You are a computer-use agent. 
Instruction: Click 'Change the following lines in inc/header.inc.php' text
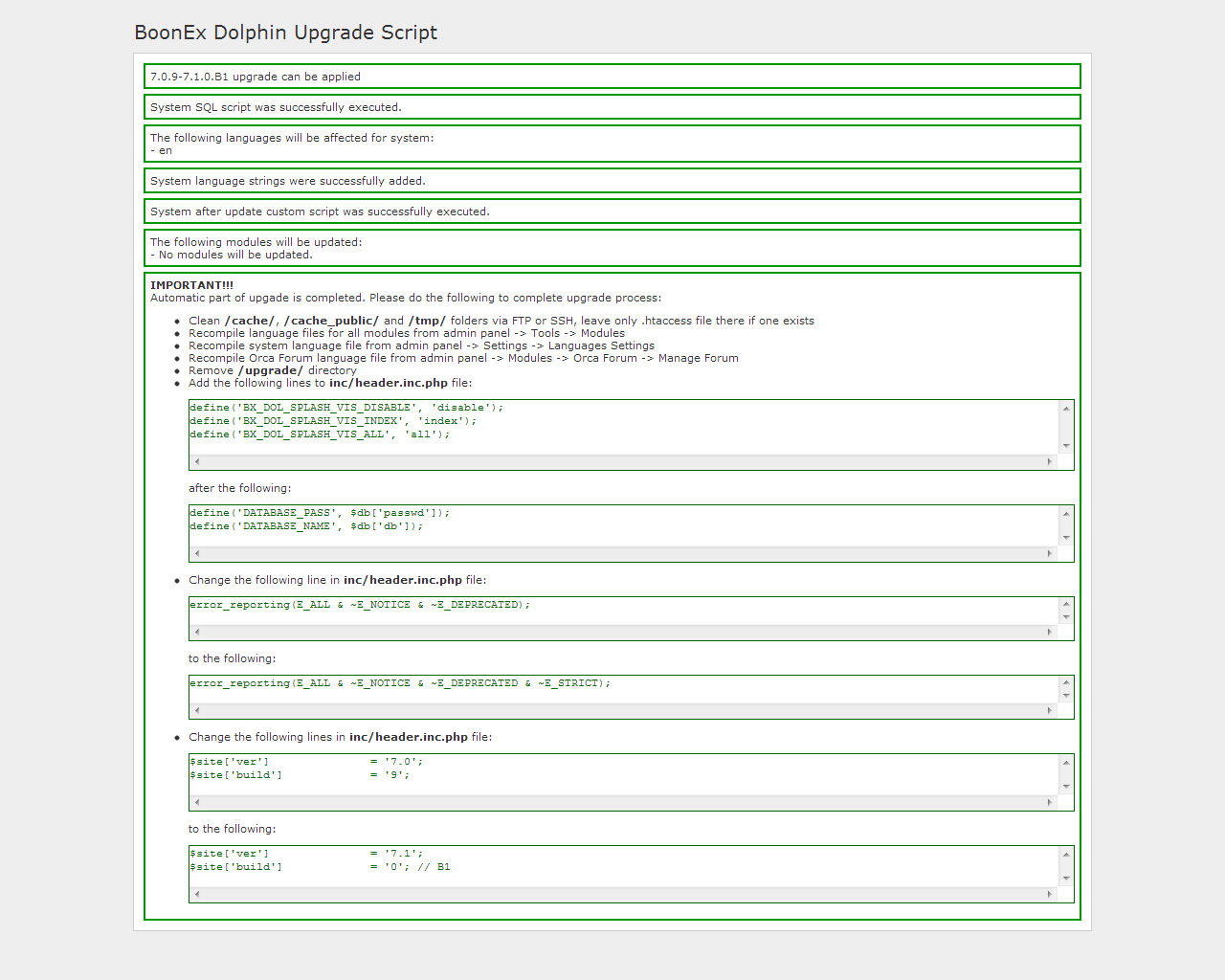341,737
